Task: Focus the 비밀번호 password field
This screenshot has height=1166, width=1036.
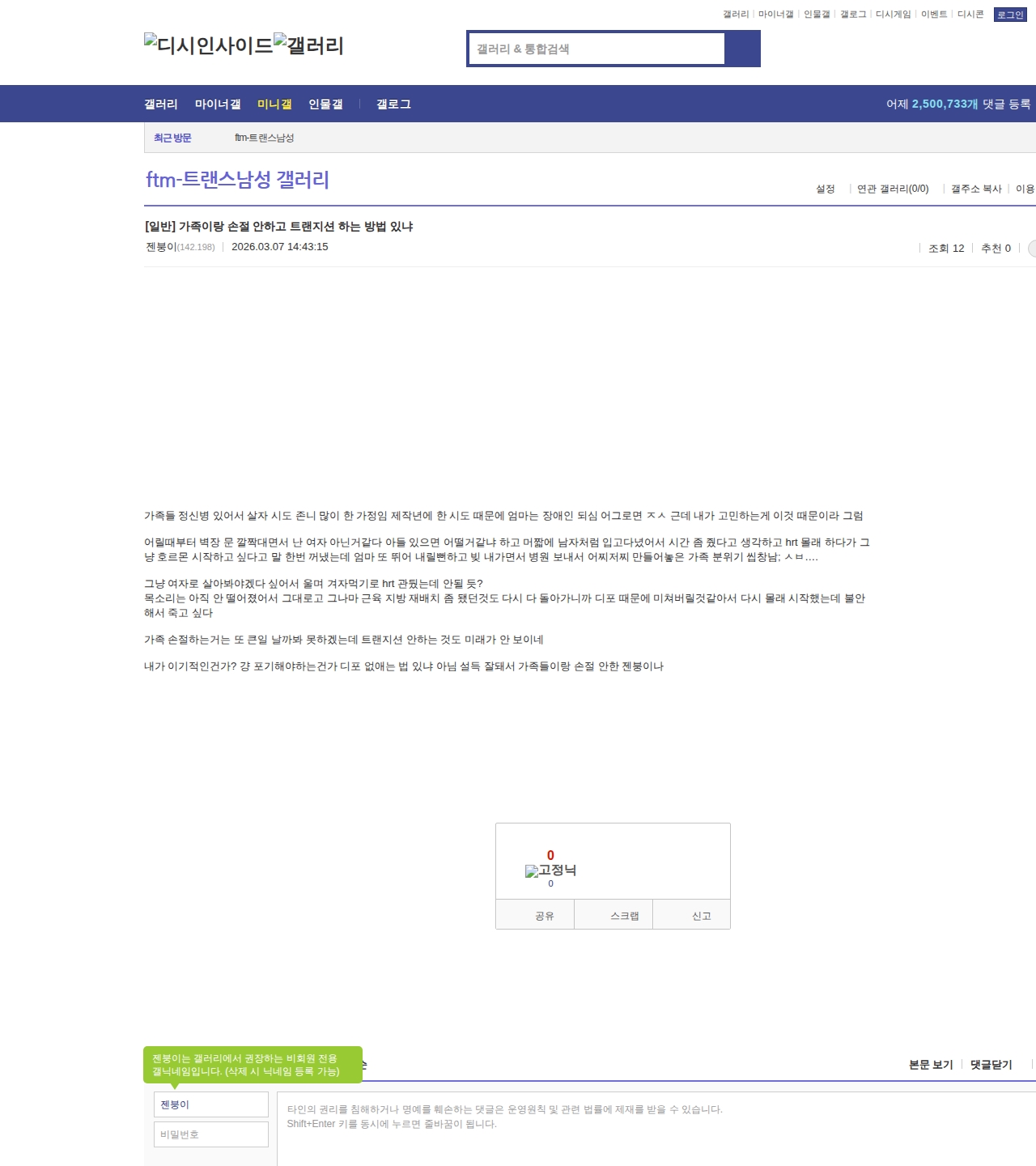Action: (x=211, y=1134)
